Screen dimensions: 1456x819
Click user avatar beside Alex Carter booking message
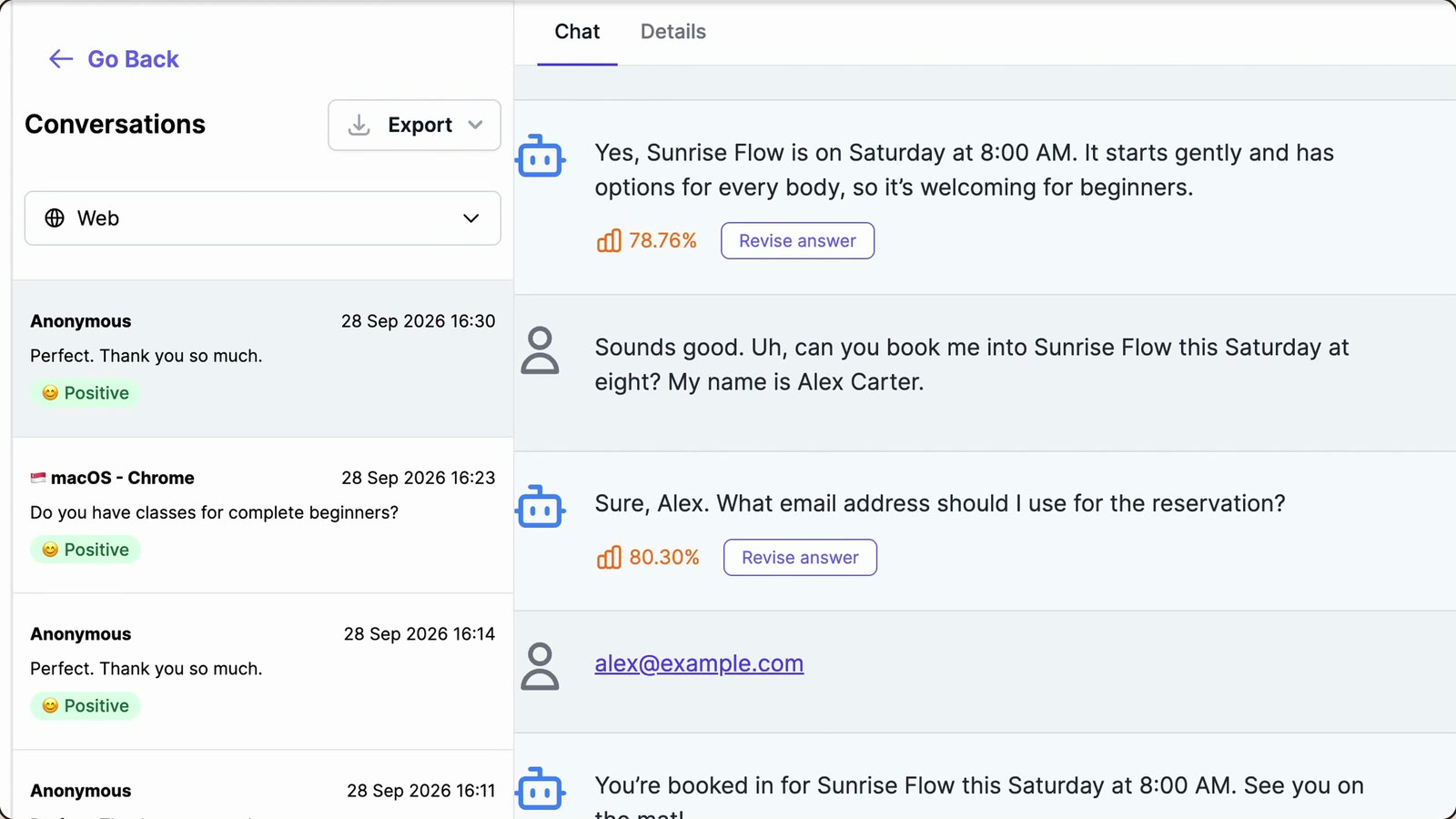(x=540, y=350)
